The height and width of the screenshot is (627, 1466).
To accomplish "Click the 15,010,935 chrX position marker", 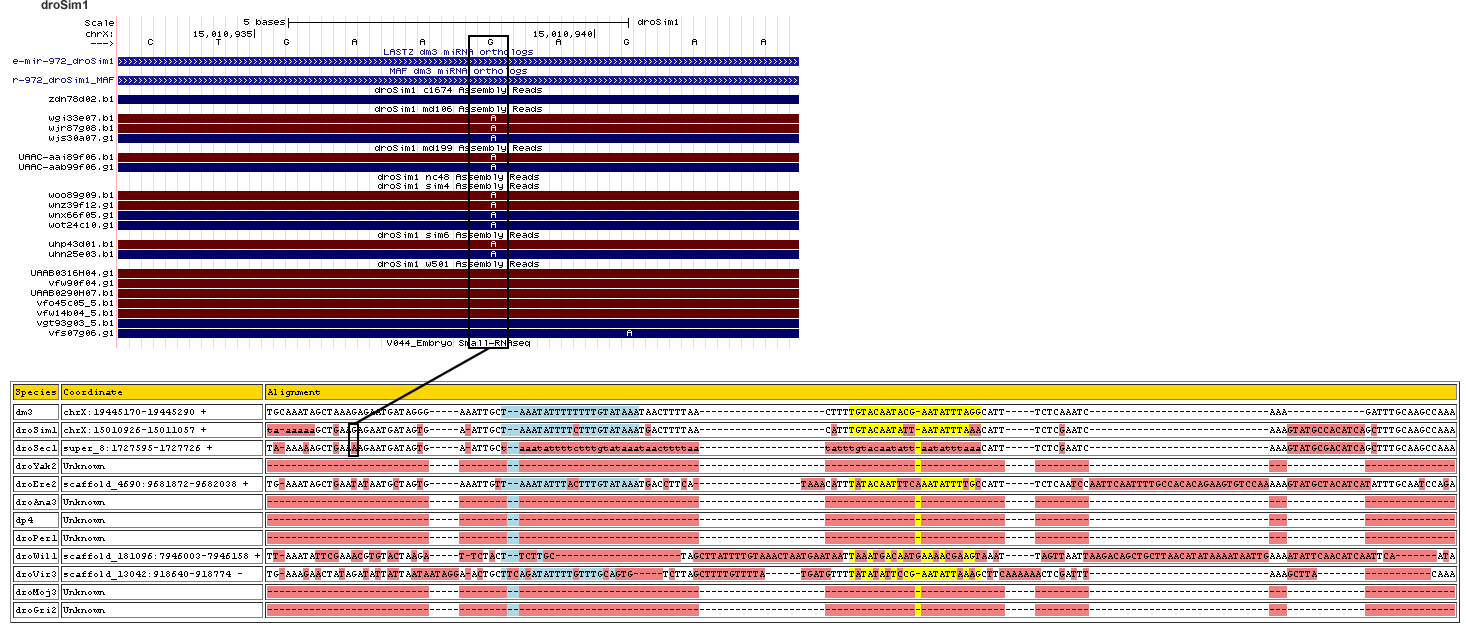I will tap(224, 33).
